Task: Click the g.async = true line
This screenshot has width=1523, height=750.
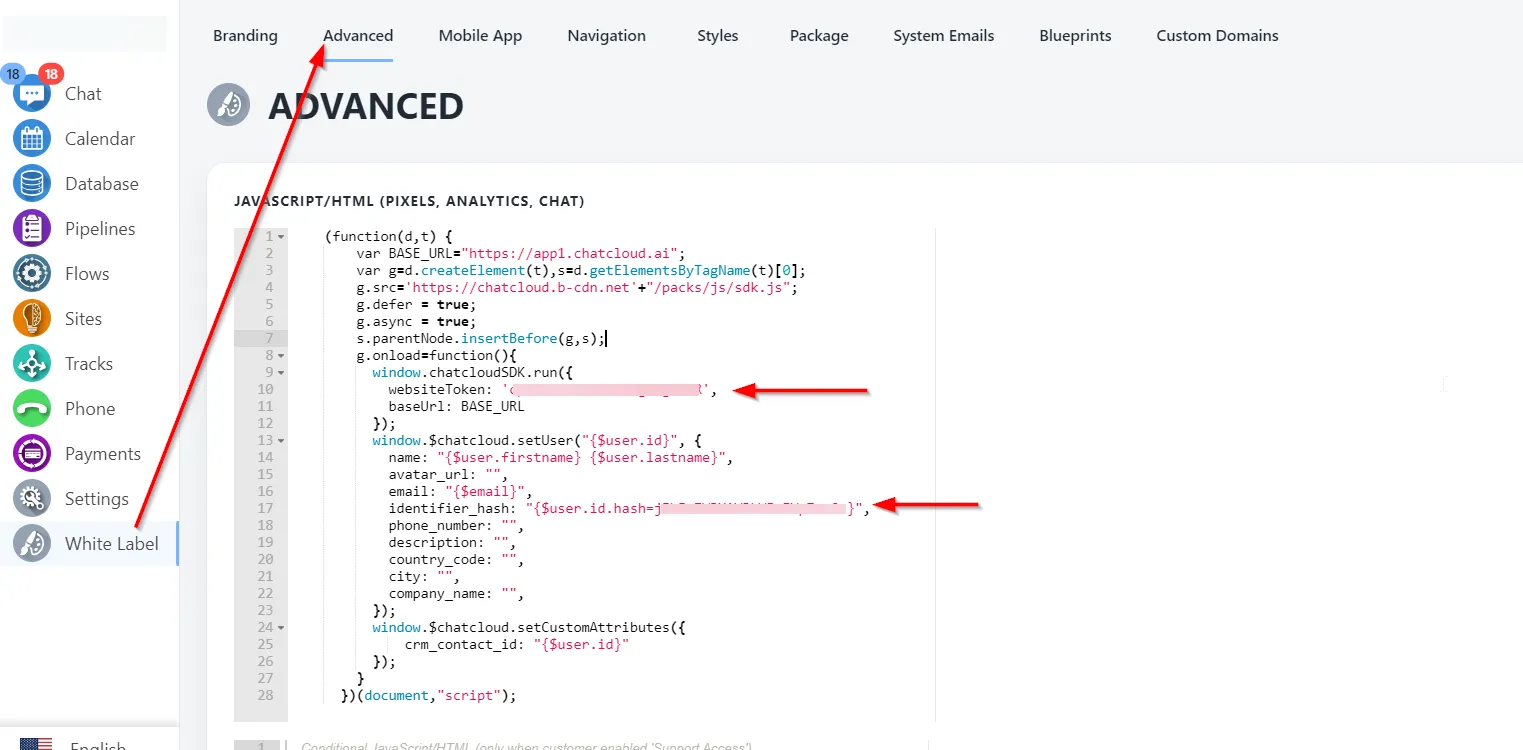Action: [x=417, y=322]
